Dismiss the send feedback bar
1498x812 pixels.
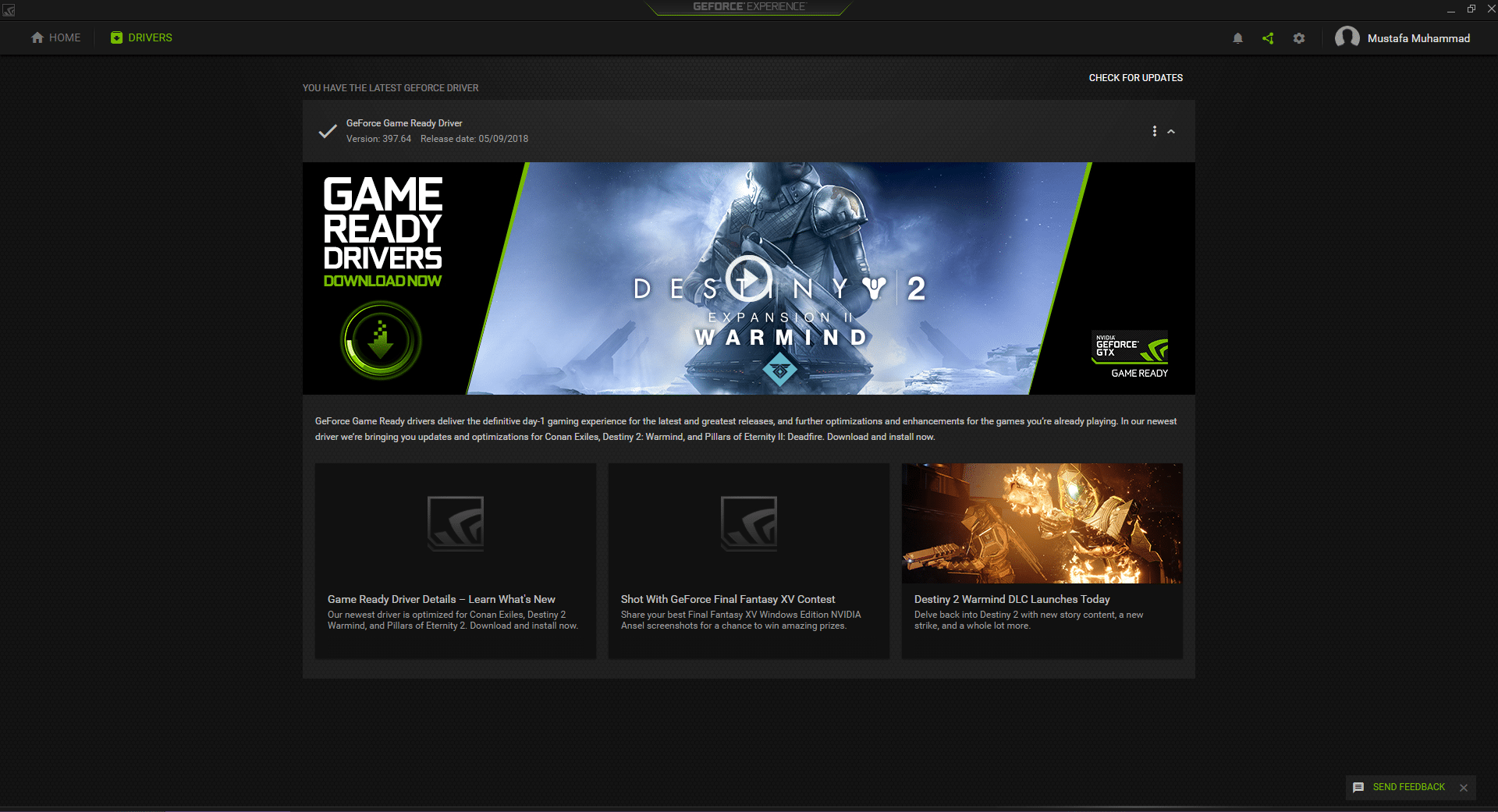coord(1464,788)
